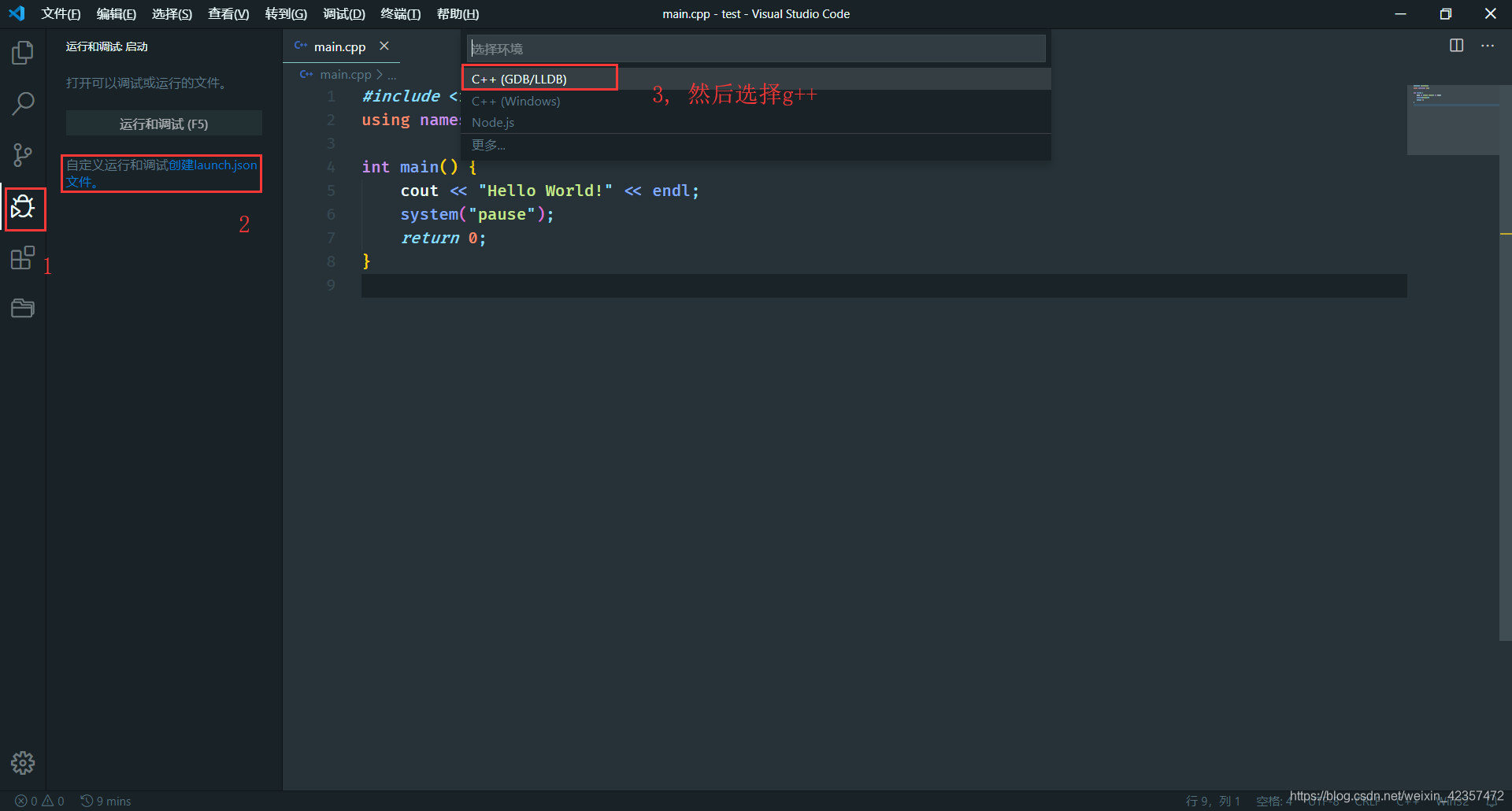Click the code minimap preview
1512x811 pixels.
coord(1453,120)
